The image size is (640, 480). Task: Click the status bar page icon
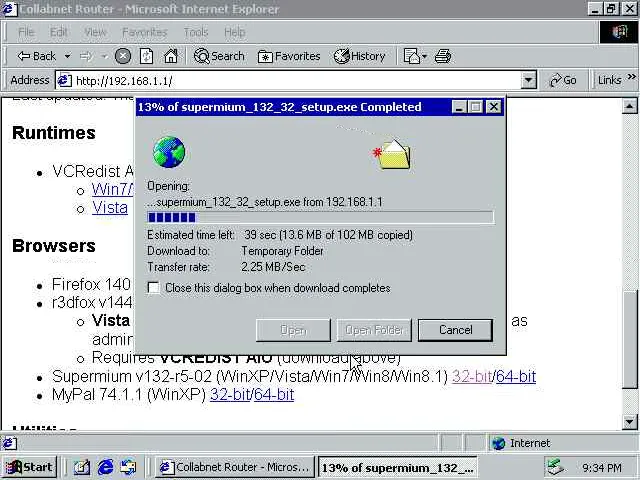click(x=9, y=443)
